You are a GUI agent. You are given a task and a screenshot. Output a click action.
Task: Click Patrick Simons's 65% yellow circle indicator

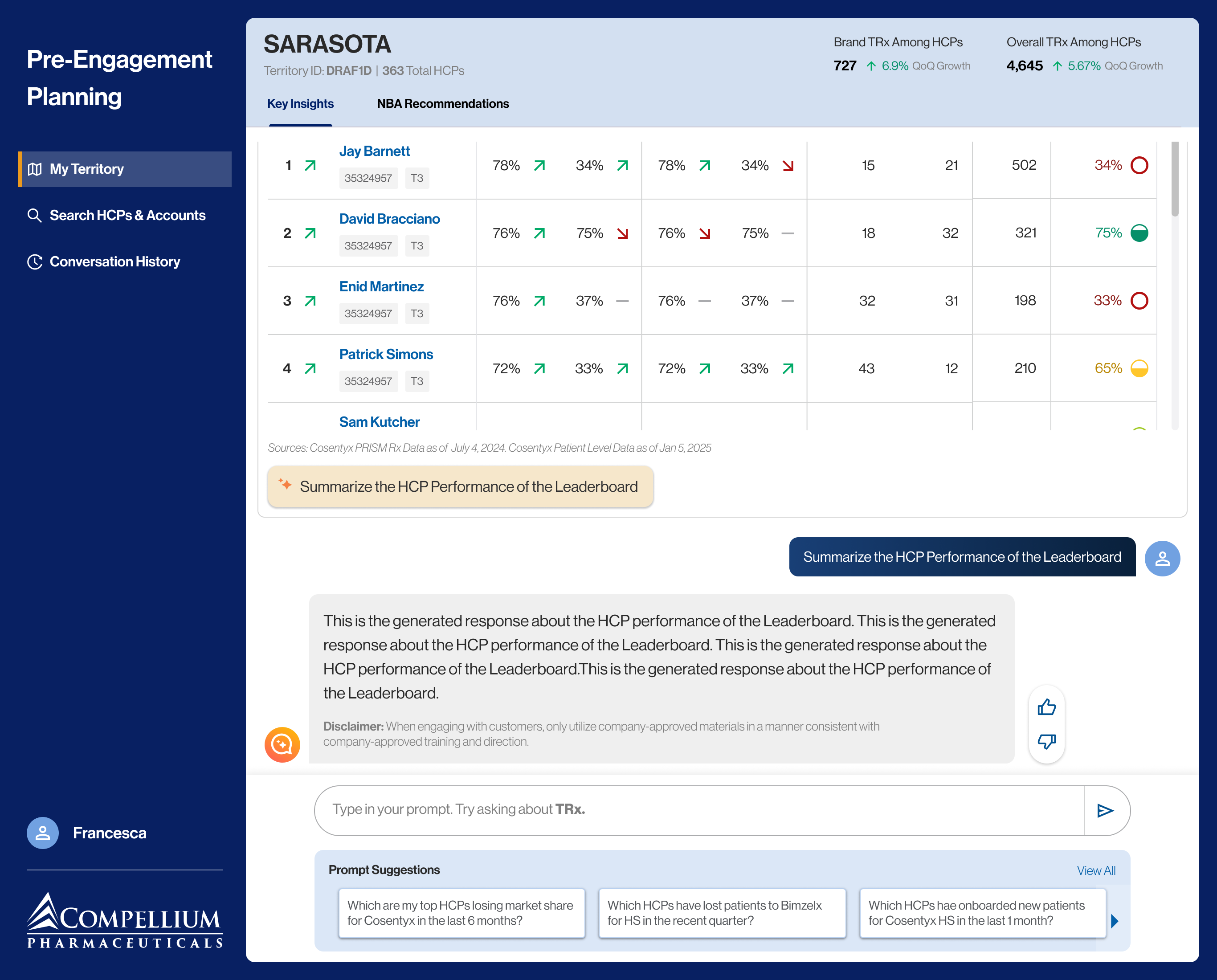(1139, 369)
